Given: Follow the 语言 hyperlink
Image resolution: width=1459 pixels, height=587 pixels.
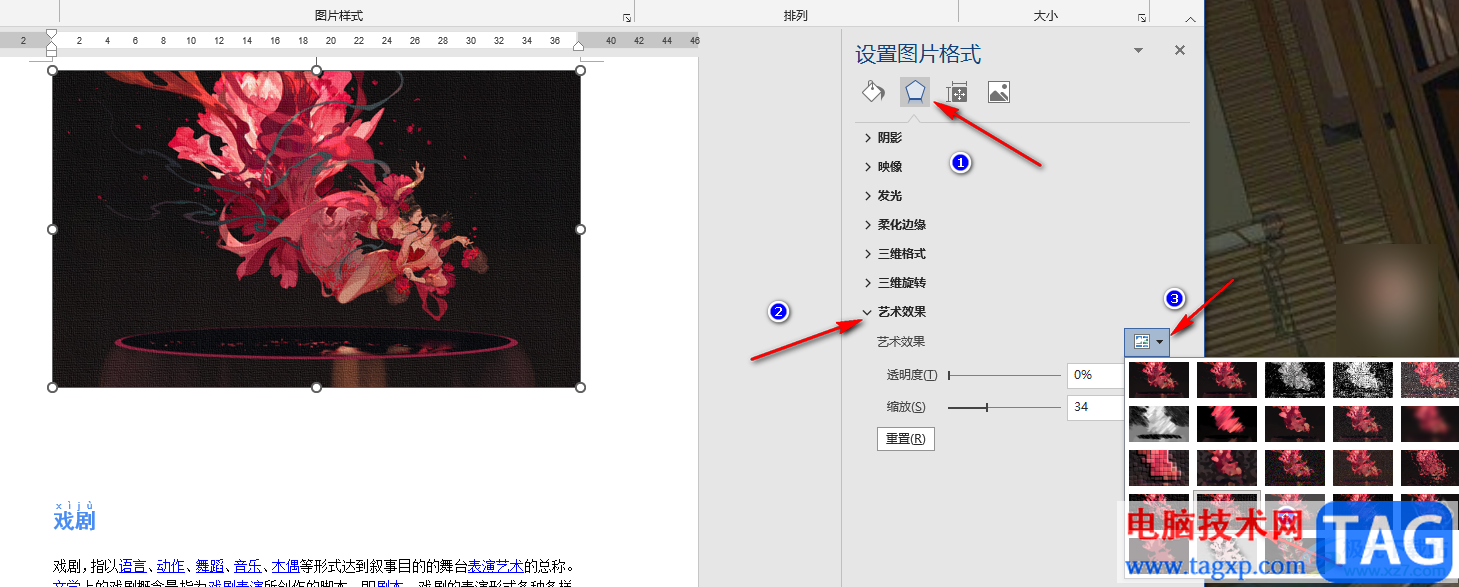Looking at the screenshot, I should coord(131,566).
